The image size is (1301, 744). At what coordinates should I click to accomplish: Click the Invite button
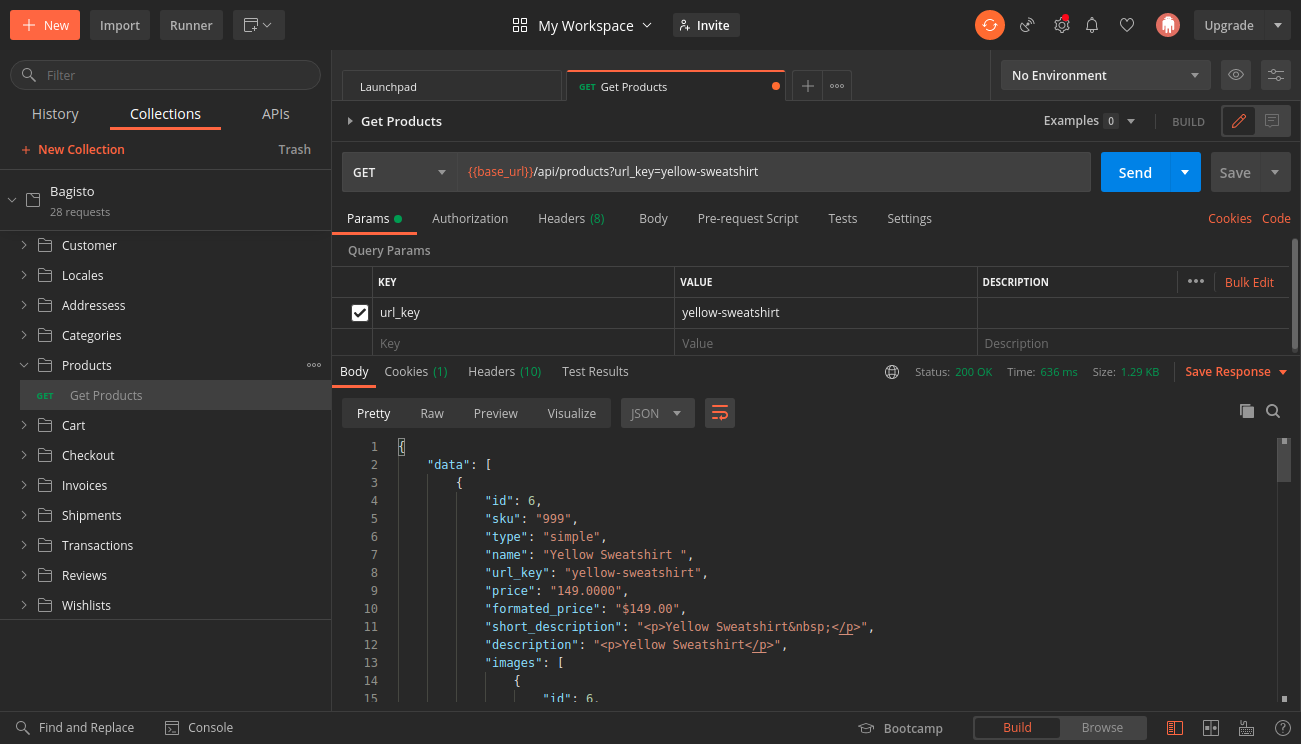706,25
